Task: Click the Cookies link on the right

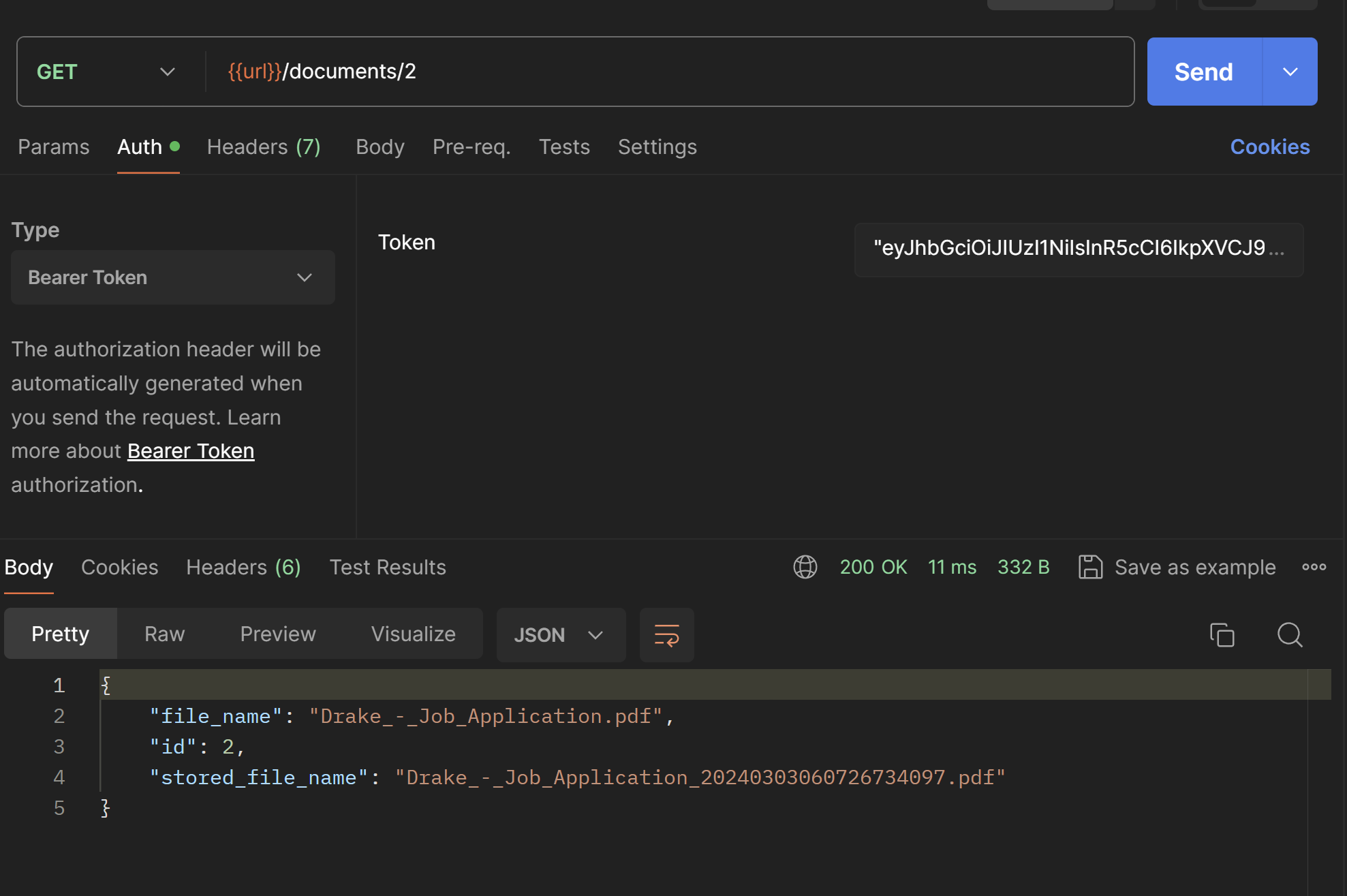Action: tap(1269, 147)
